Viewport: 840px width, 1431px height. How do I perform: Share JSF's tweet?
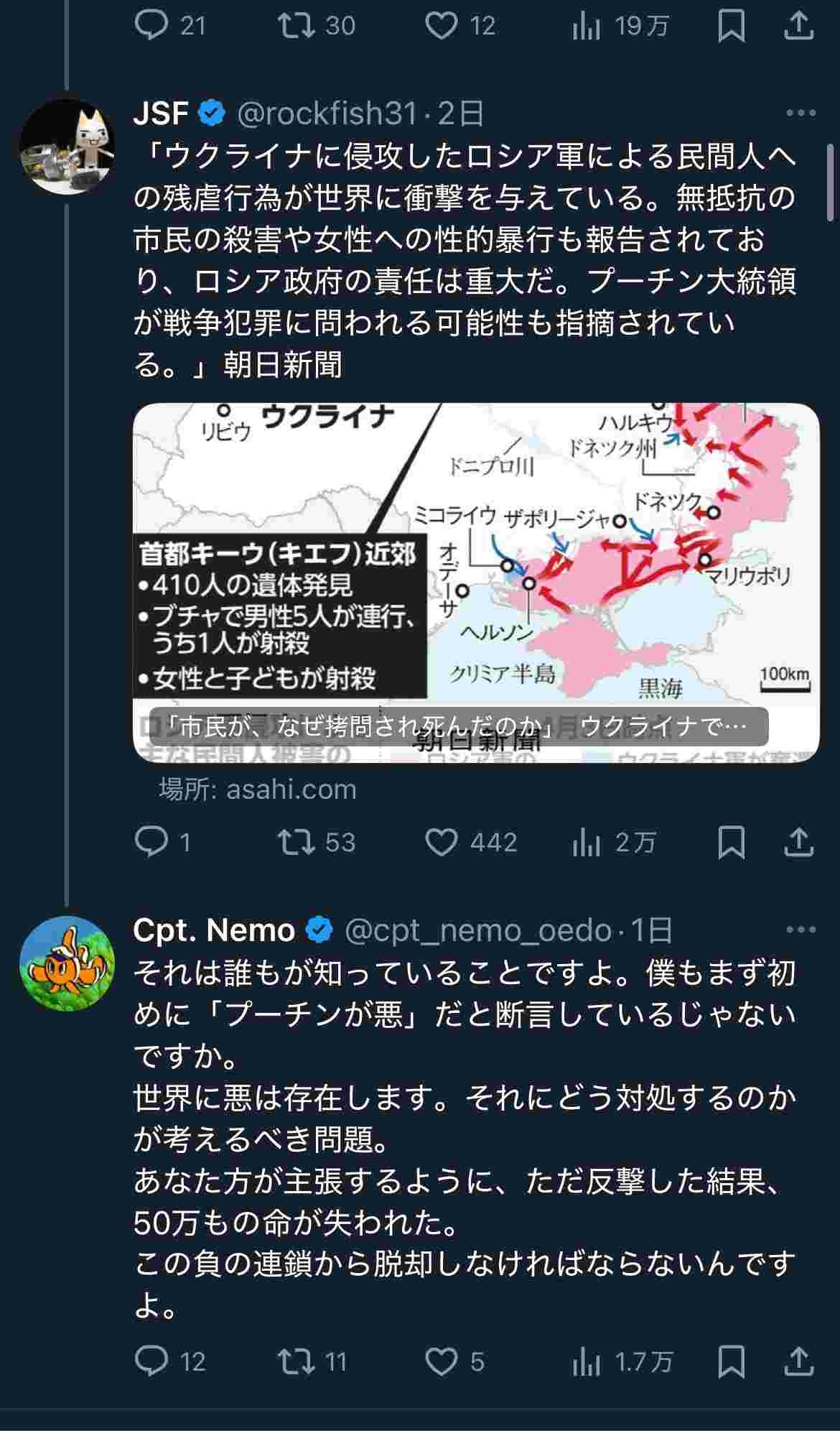[x=798, y=842]
